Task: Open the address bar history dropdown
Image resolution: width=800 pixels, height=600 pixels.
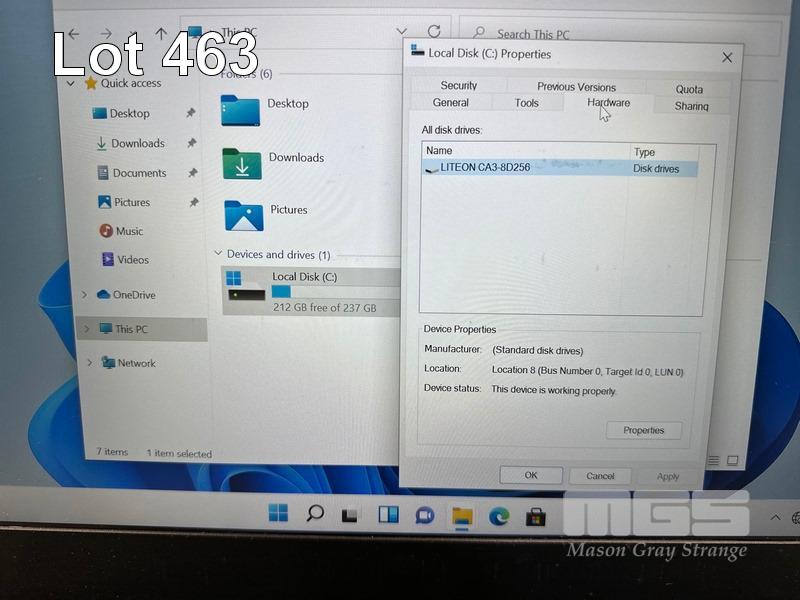Action: [402, 32]
